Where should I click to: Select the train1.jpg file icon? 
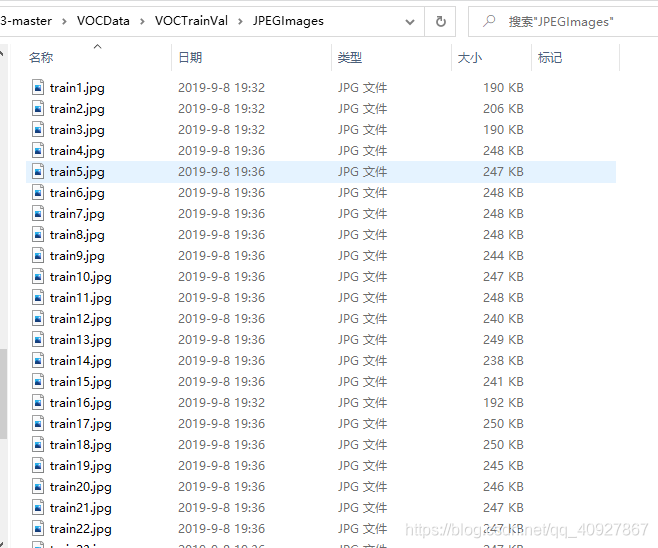(x=38, y=88)
